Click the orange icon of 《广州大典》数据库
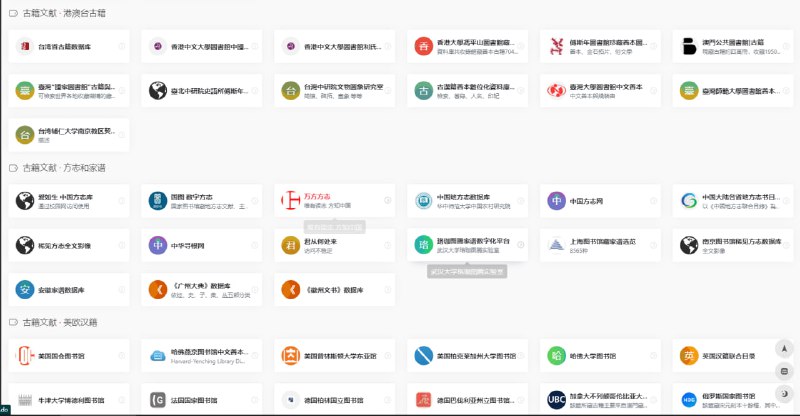This screenshot has width=800, height=416. [x=158, y=290]
